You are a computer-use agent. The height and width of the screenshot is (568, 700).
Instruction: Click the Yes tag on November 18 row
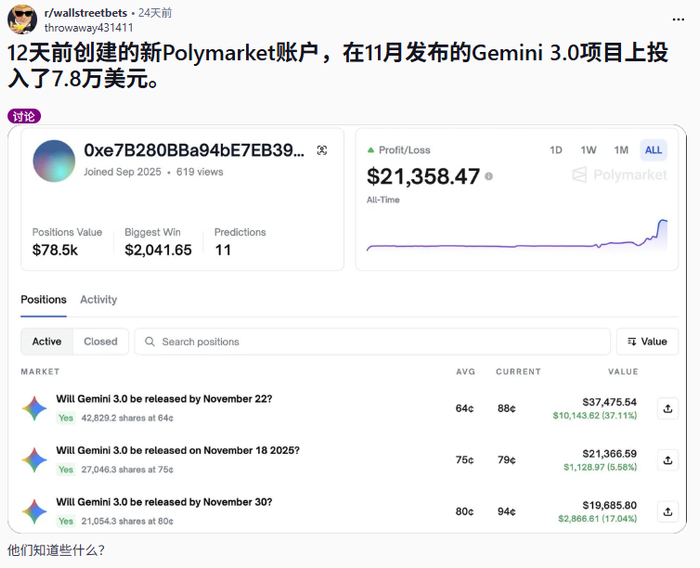tap(66, 469)
